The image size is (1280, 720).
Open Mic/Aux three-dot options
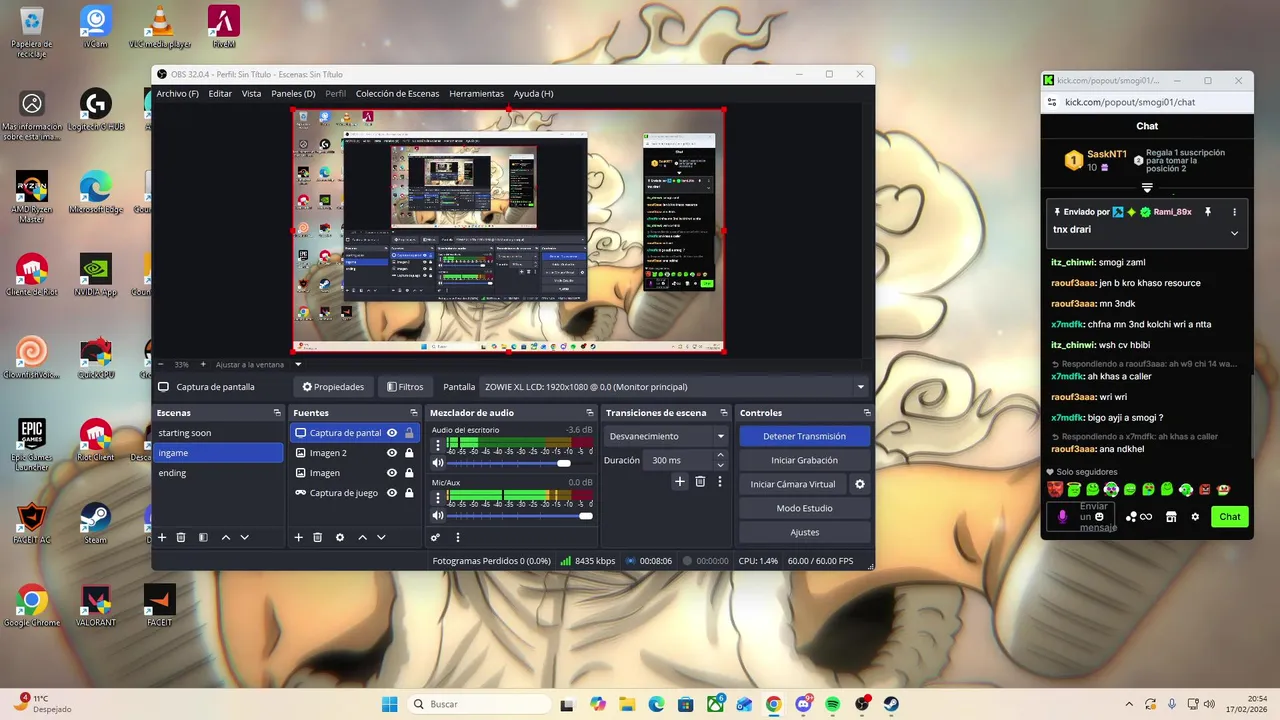click(437, 498)
